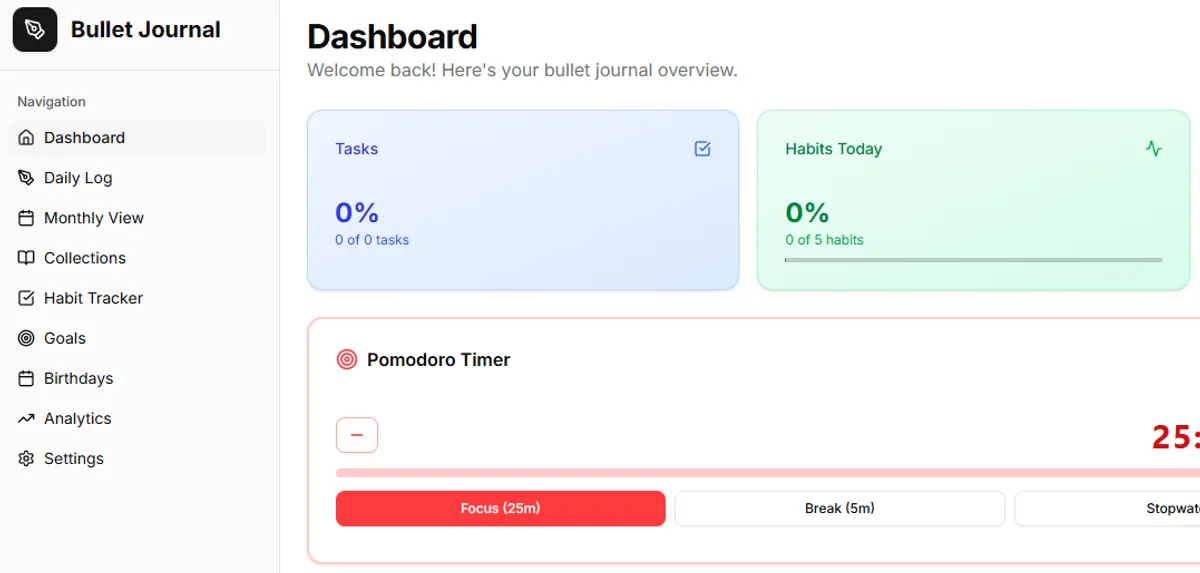
Task: Click the Collections book icon
Action: [26, 258]
